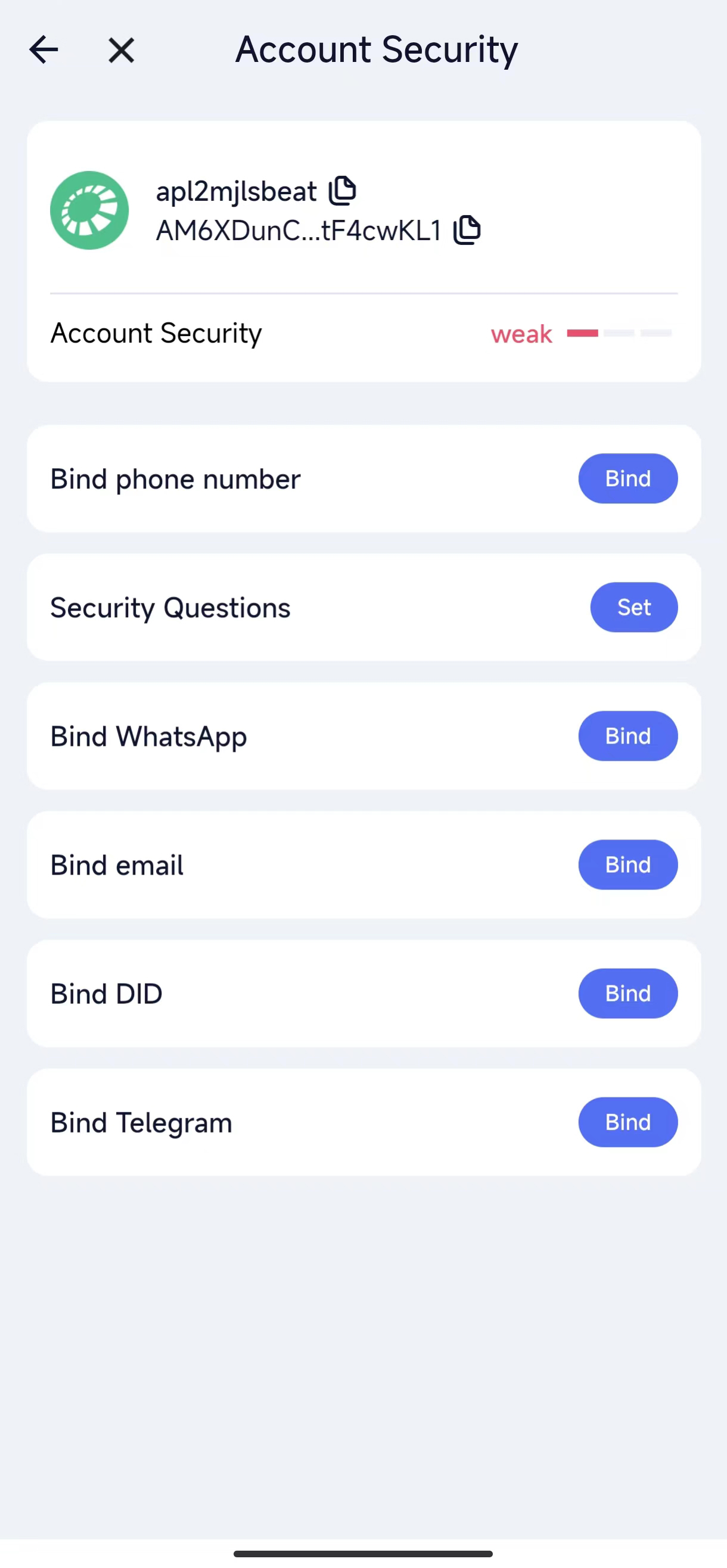Tap the home indicator bar
The height and width of the screenshot is (1568, 727).
pyautogui.click(x=363, y=1553)
